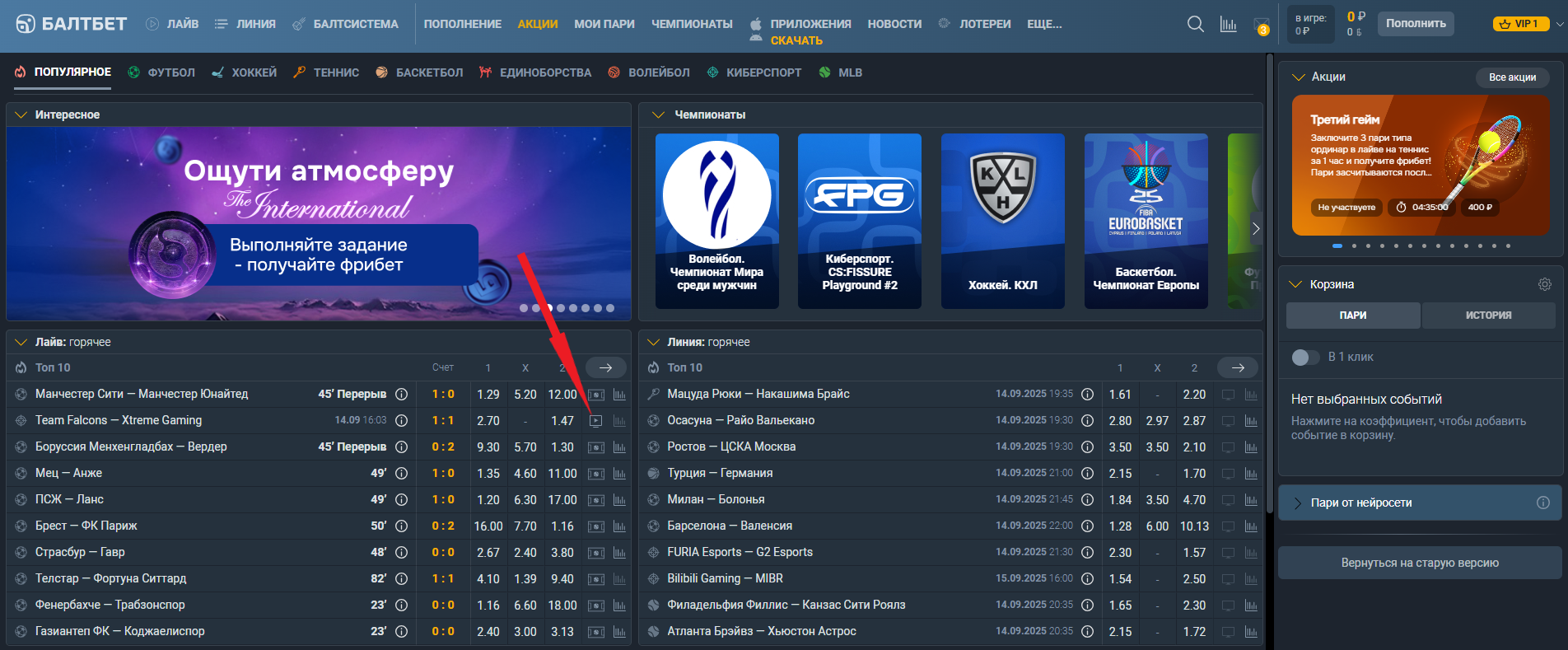
Task: Collapse the Корзина panel
Action: [x=1295, y=284]
